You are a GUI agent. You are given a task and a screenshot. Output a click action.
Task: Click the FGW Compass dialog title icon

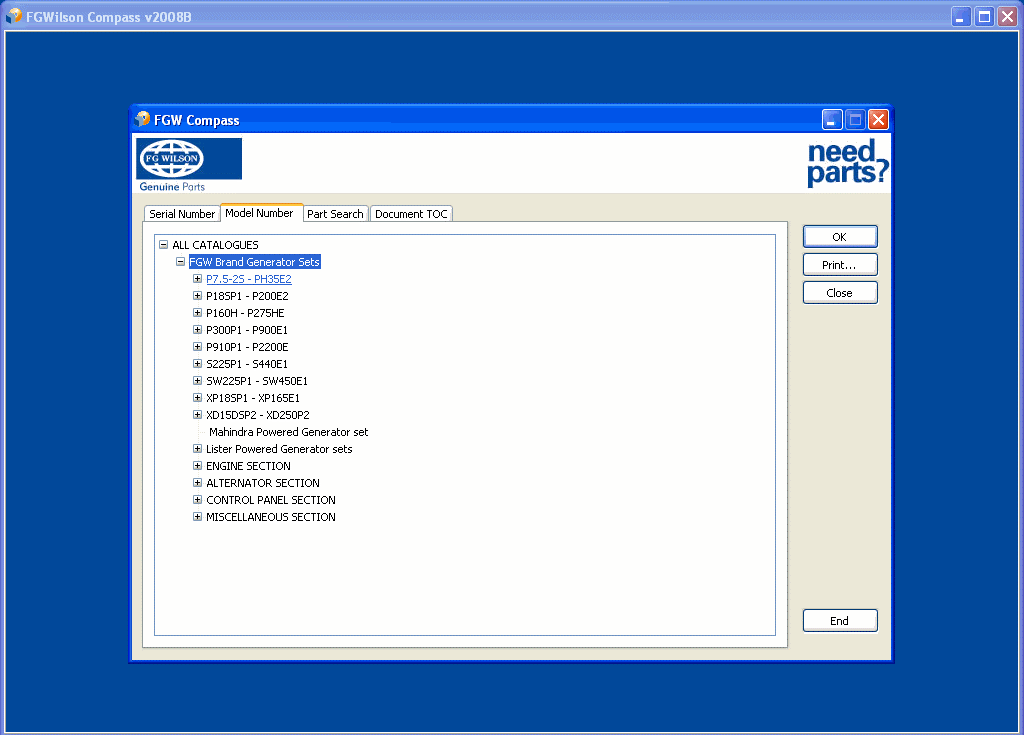click(142, 120)
